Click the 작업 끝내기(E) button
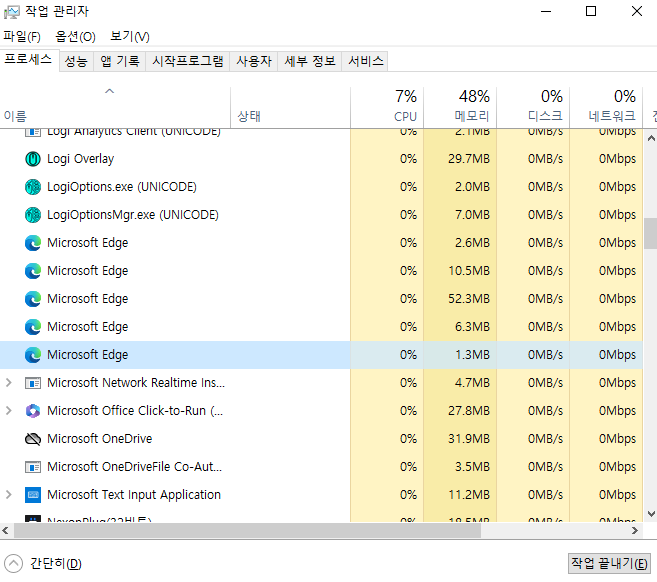The height and width of the screenshot is (582, 657). tap(609, 564)
